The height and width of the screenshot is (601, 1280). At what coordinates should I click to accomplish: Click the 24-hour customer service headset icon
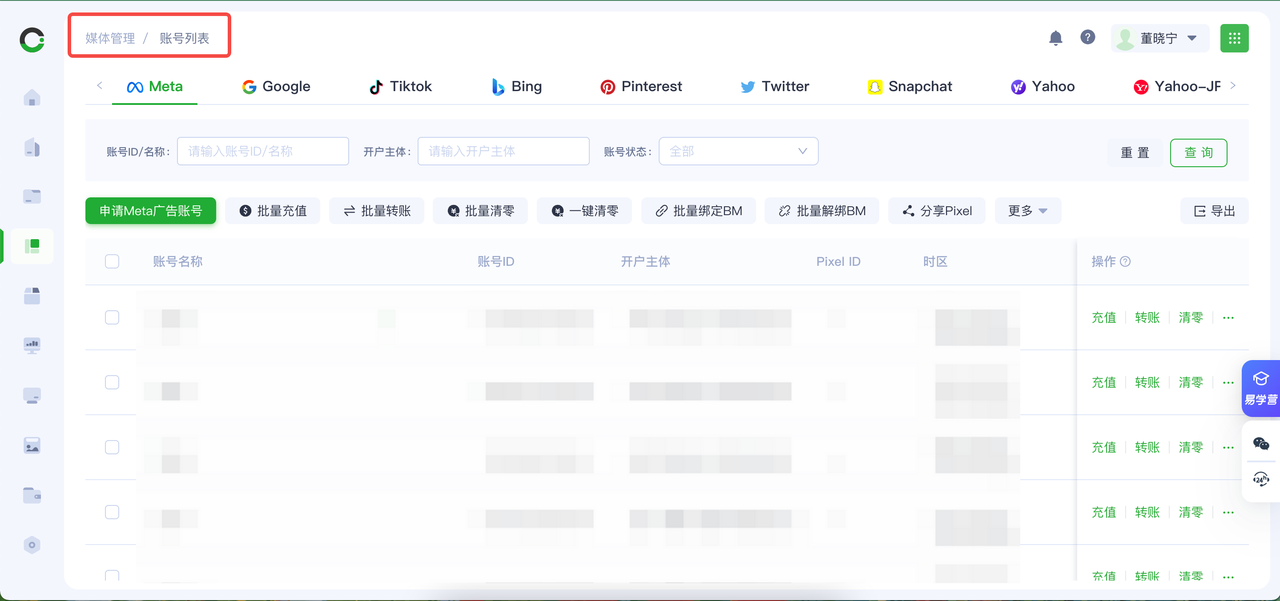[1260, 479]
